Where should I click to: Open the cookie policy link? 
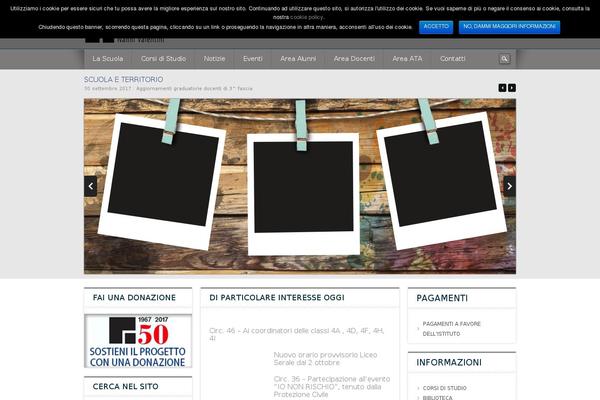307,17
